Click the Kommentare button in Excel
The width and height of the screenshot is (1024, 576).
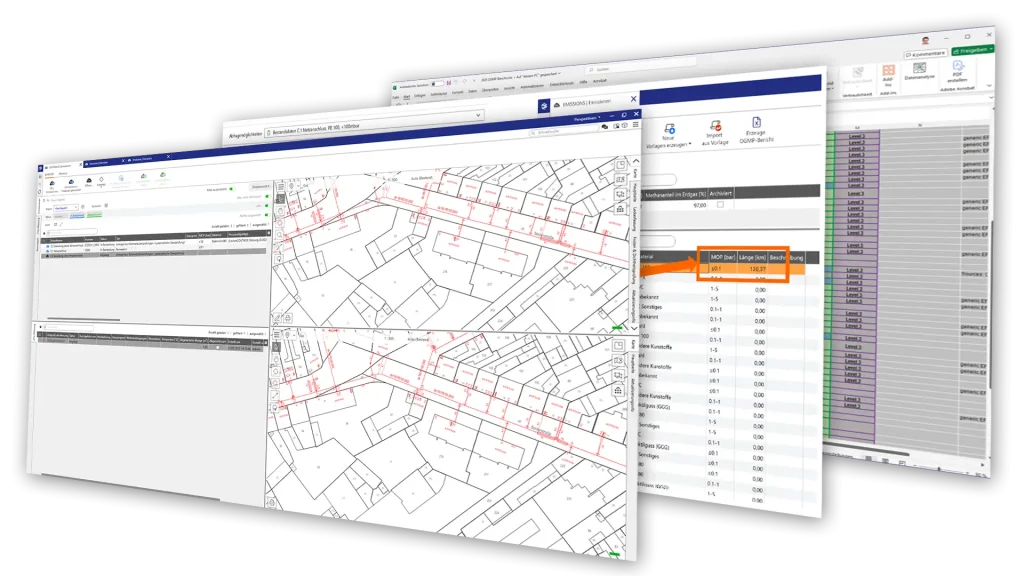926,54
